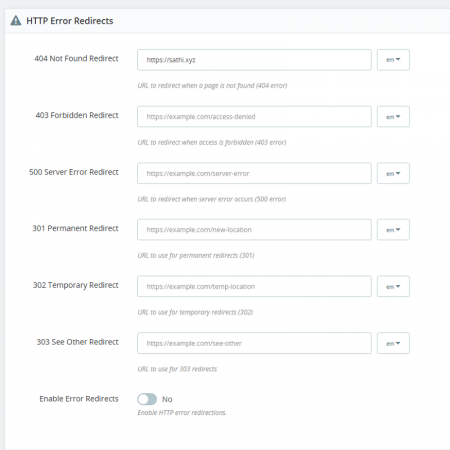450x450 pixels.
Task: Click the 403 Forbidden Redirect URL field
Action: (254, 117)
